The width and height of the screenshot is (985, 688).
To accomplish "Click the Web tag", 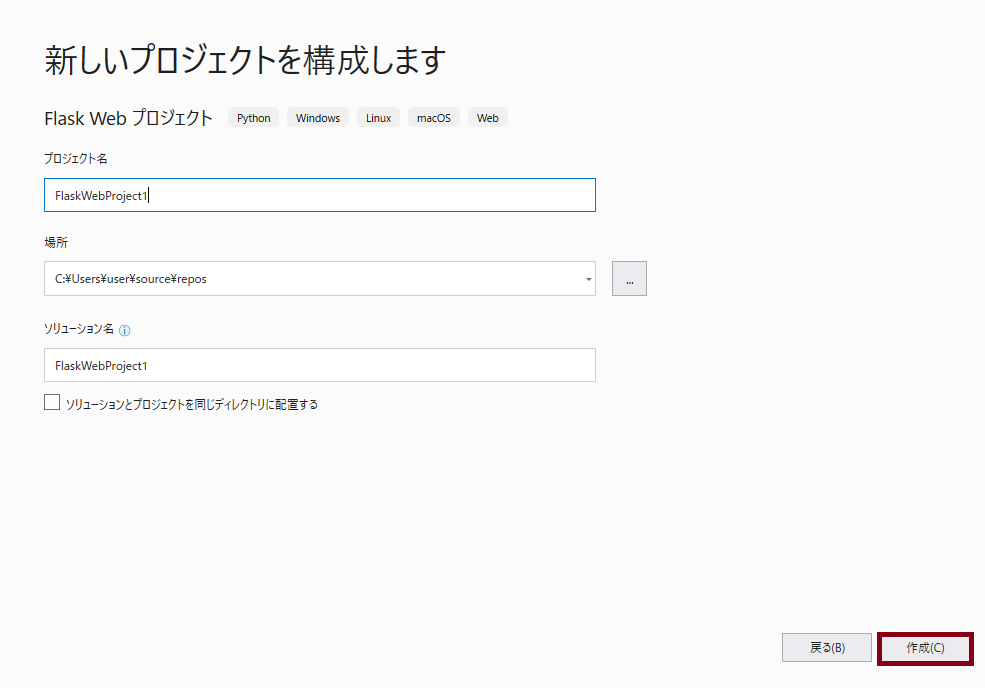I will [487, 118].
